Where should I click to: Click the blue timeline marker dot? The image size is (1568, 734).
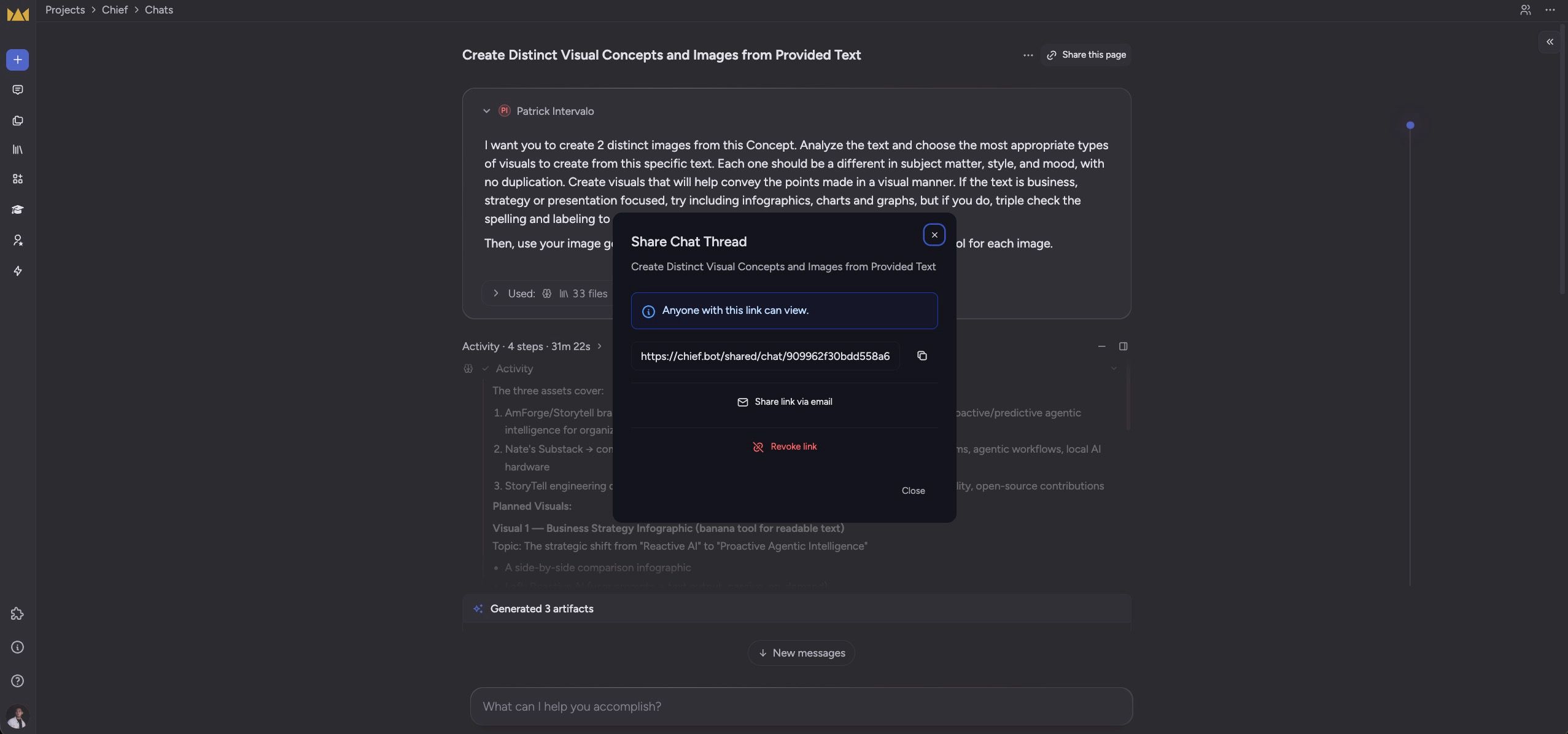(1410, 125)
